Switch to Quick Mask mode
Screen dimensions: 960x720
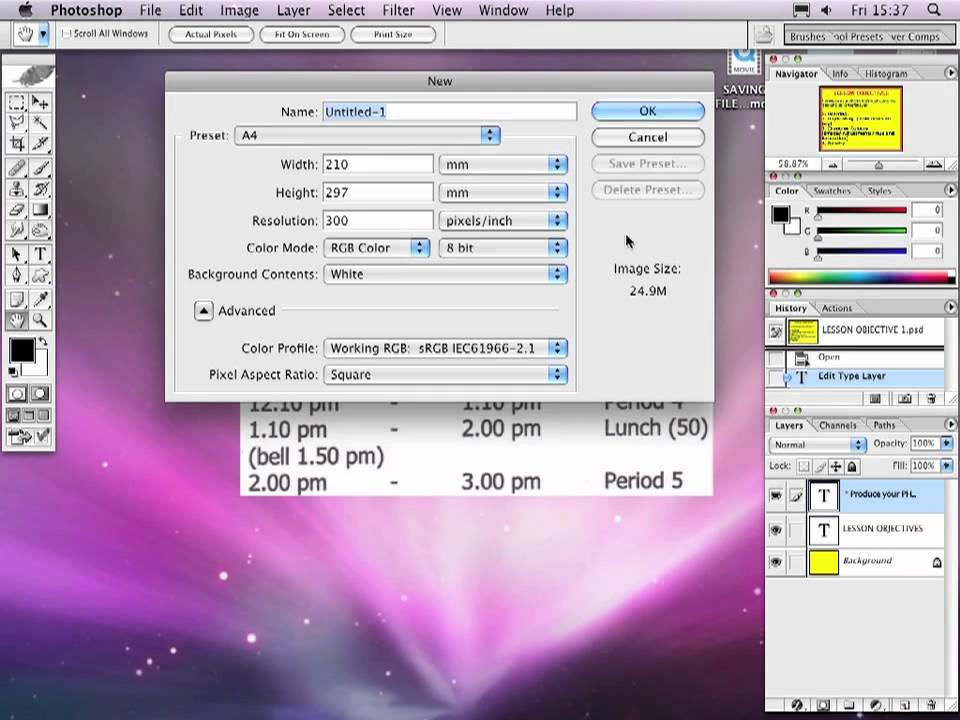pos(40,394)
